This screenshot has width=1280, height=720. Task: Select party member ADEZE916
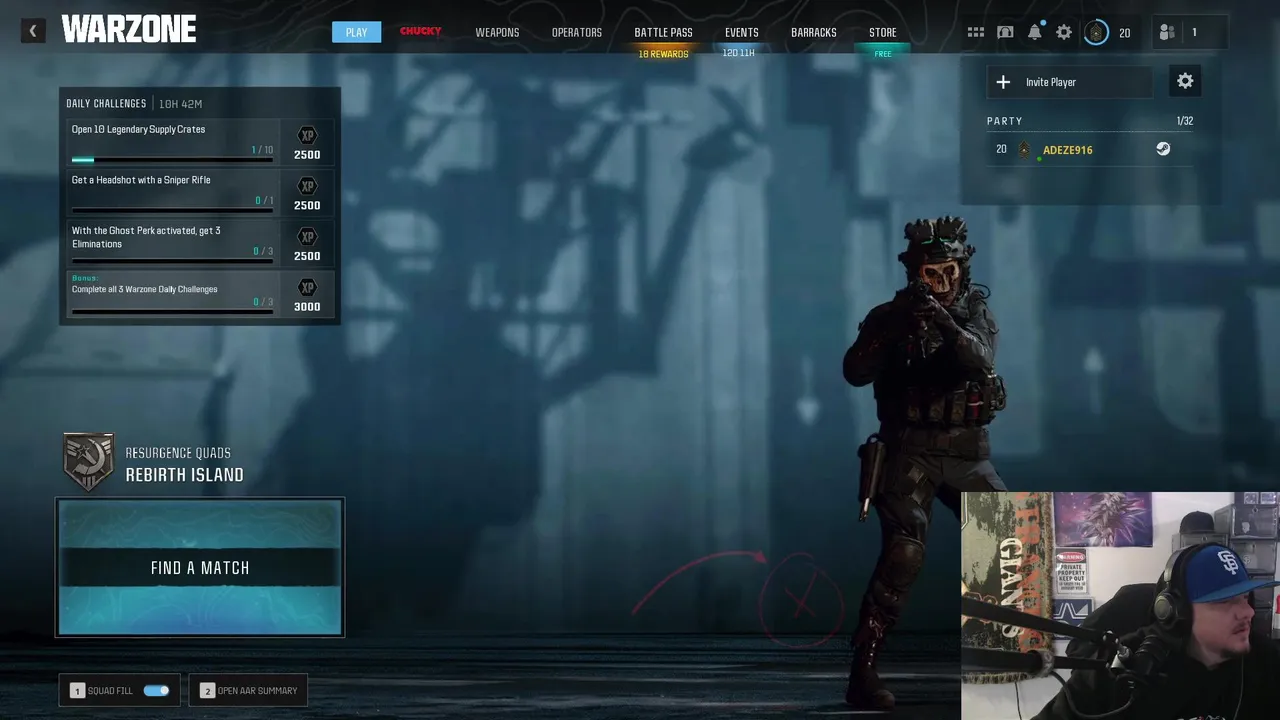point(1068,150)
